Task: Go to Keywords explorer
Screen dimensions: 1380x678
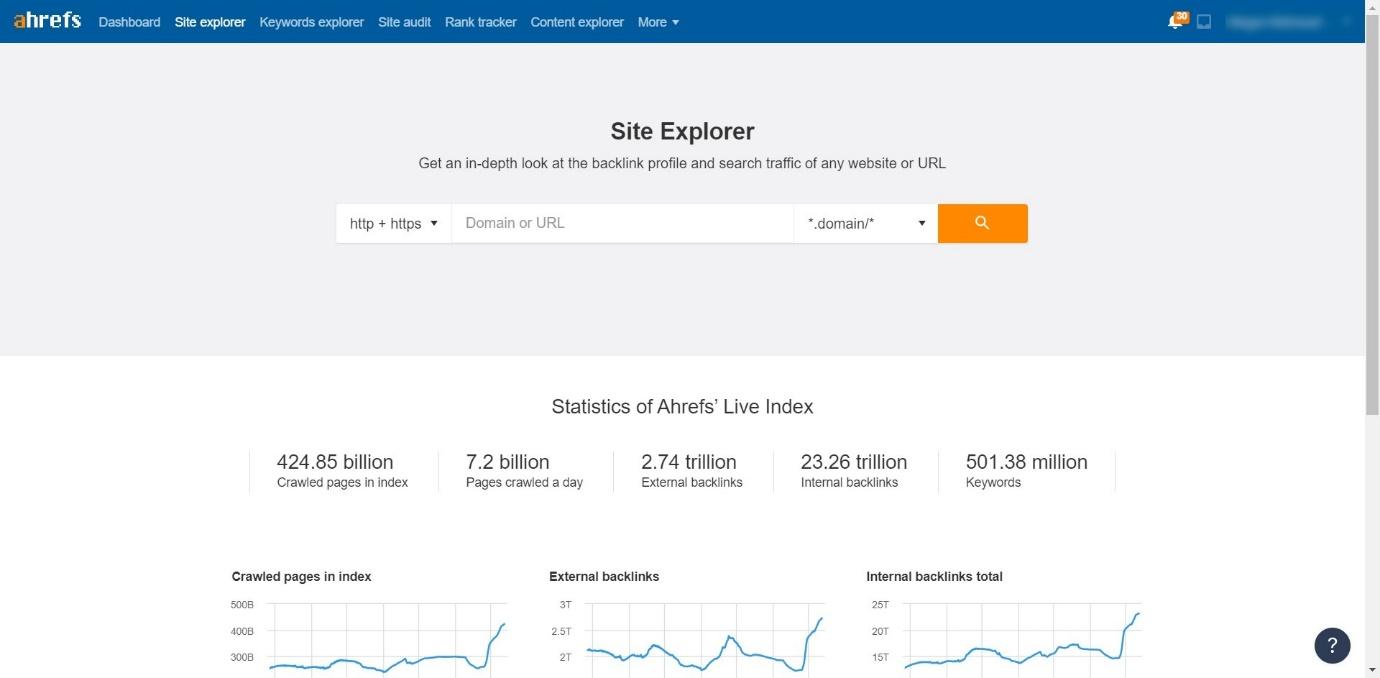Action: tap(311, 22)
